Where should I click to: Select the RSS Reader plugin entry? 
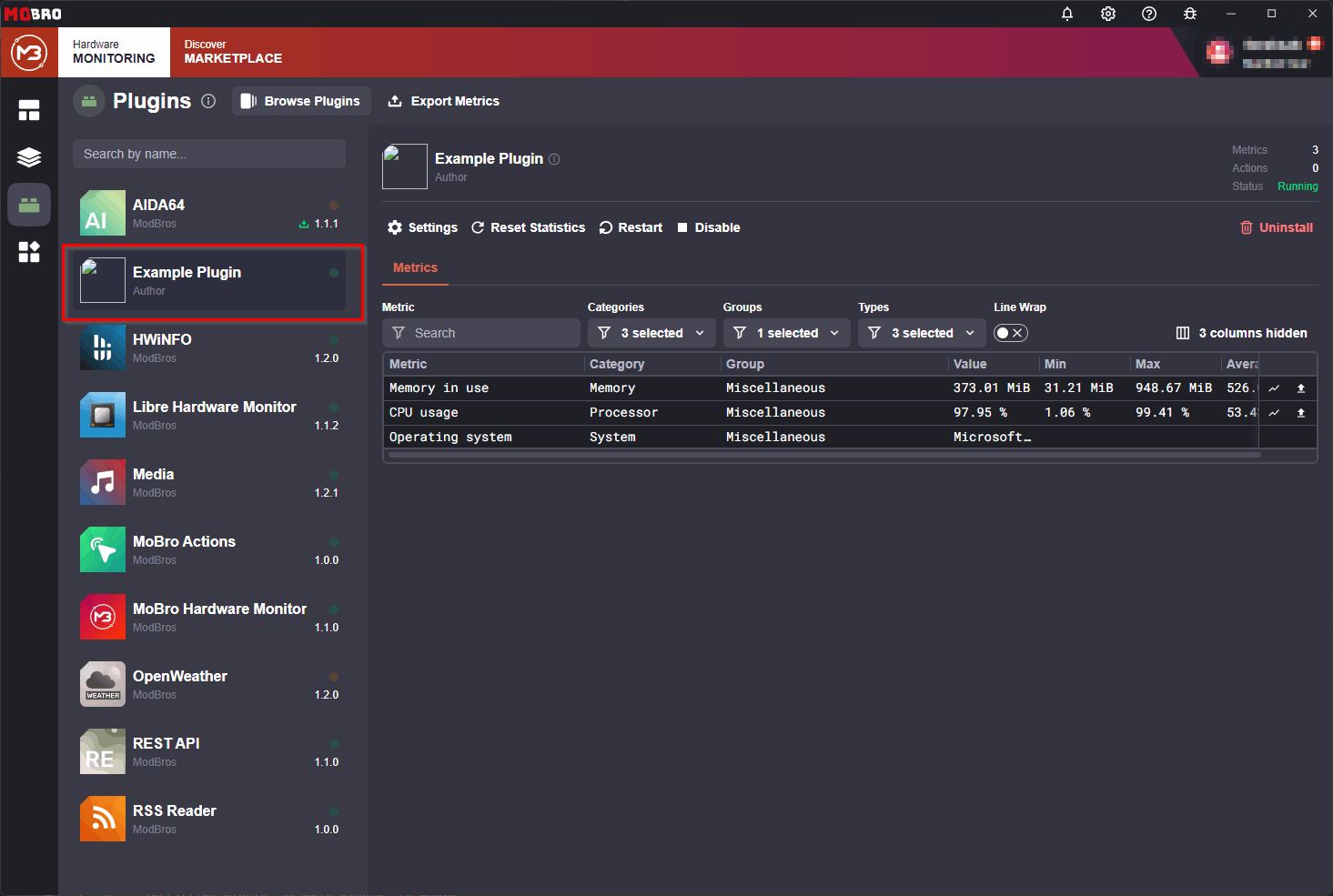point(209,819)
